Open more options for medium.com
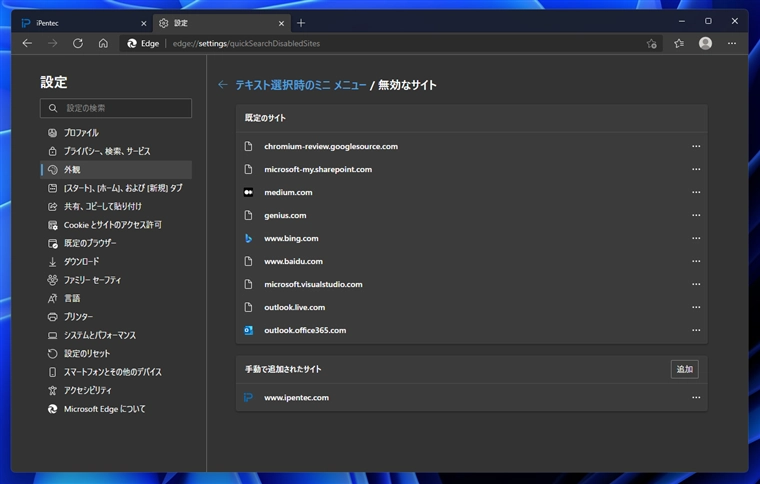The width and height of the screenshot is (760, 484). pyautogui.click(x=696, y=192)
